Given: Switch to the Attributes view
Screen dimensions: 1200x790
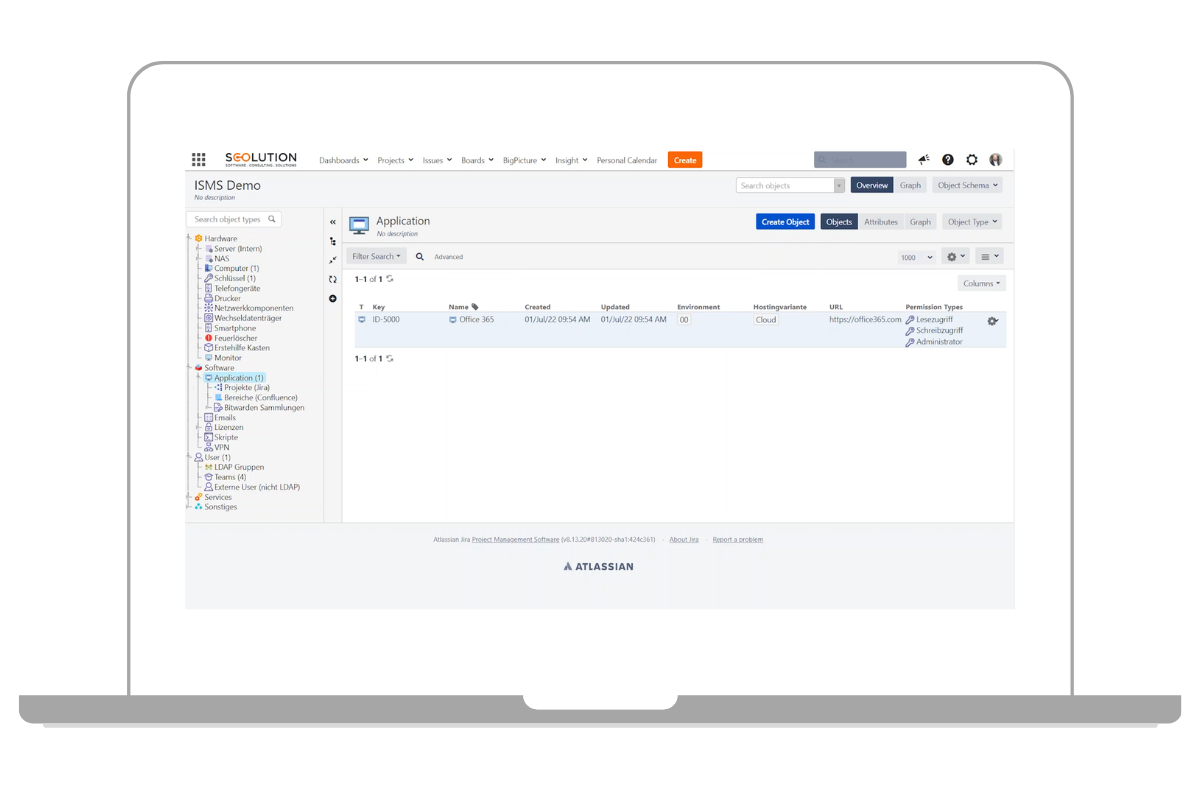Looking at the screenshot, I should pyautogui.click(x=880, y=222).
